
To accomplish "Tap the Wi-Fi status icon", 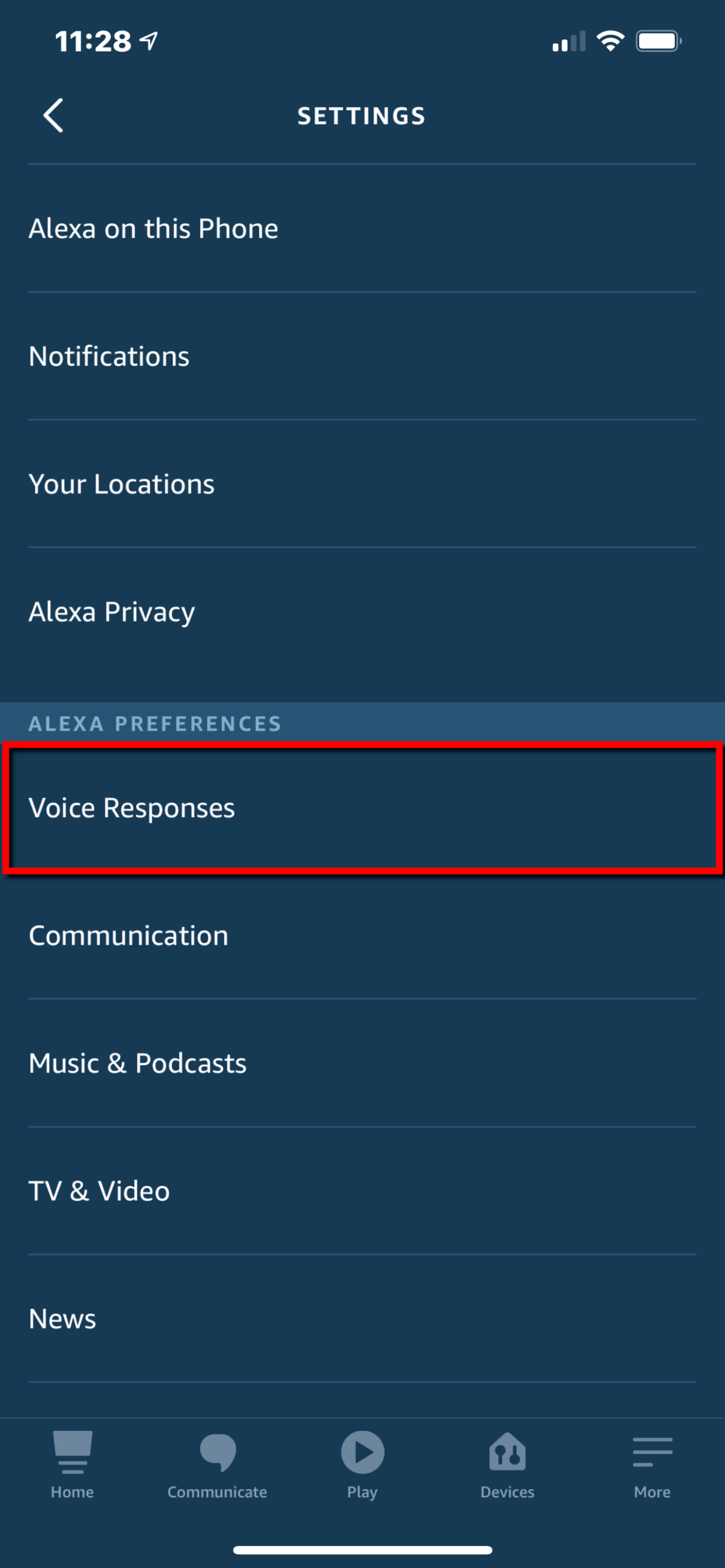I will click(x=610, y=41).
